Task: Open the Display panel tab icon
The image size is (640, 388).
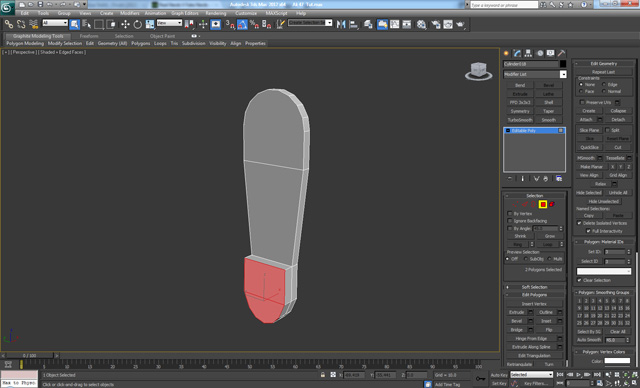Action: (551, 53)
